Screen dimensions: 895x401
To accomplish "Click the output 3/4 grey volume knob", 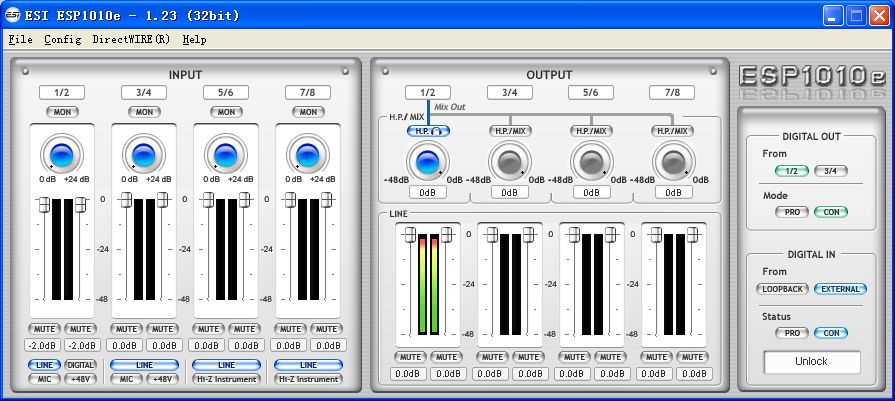I will pos(510,162).
